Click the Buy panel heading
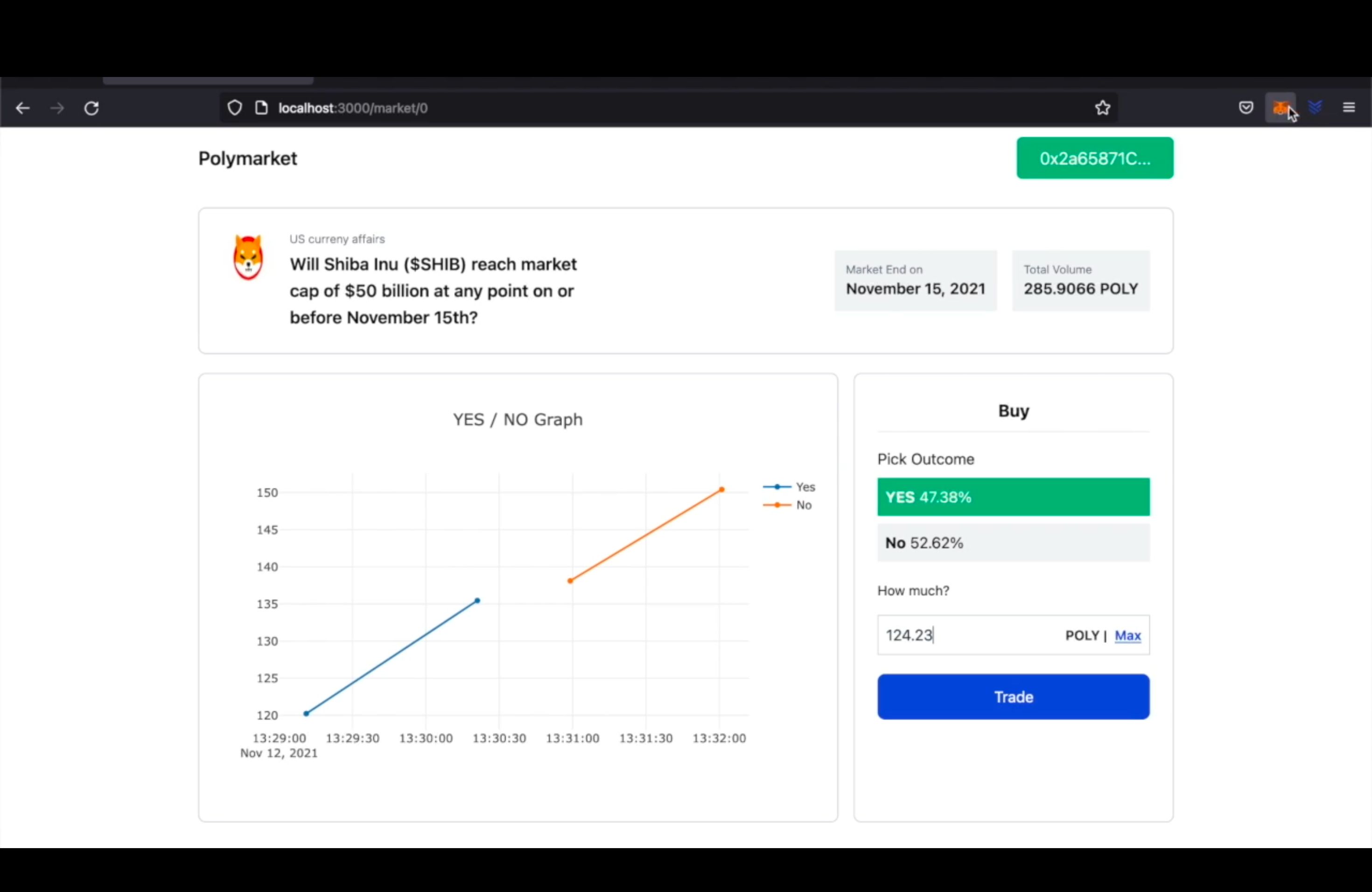1372x892 pixels. click(1014, 411)
